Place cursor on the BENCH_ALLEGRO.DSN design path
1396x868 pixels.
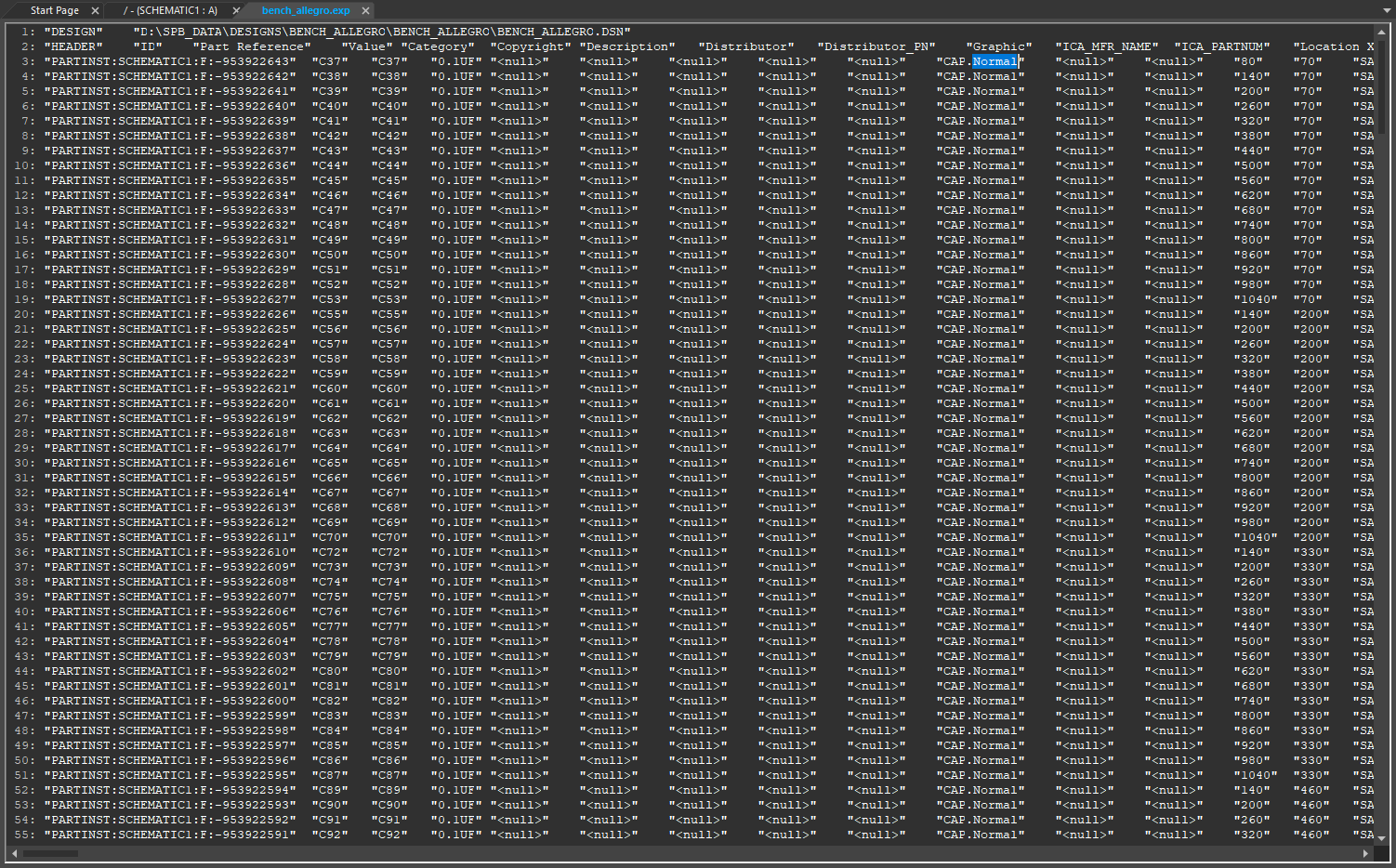click(381, 32)
